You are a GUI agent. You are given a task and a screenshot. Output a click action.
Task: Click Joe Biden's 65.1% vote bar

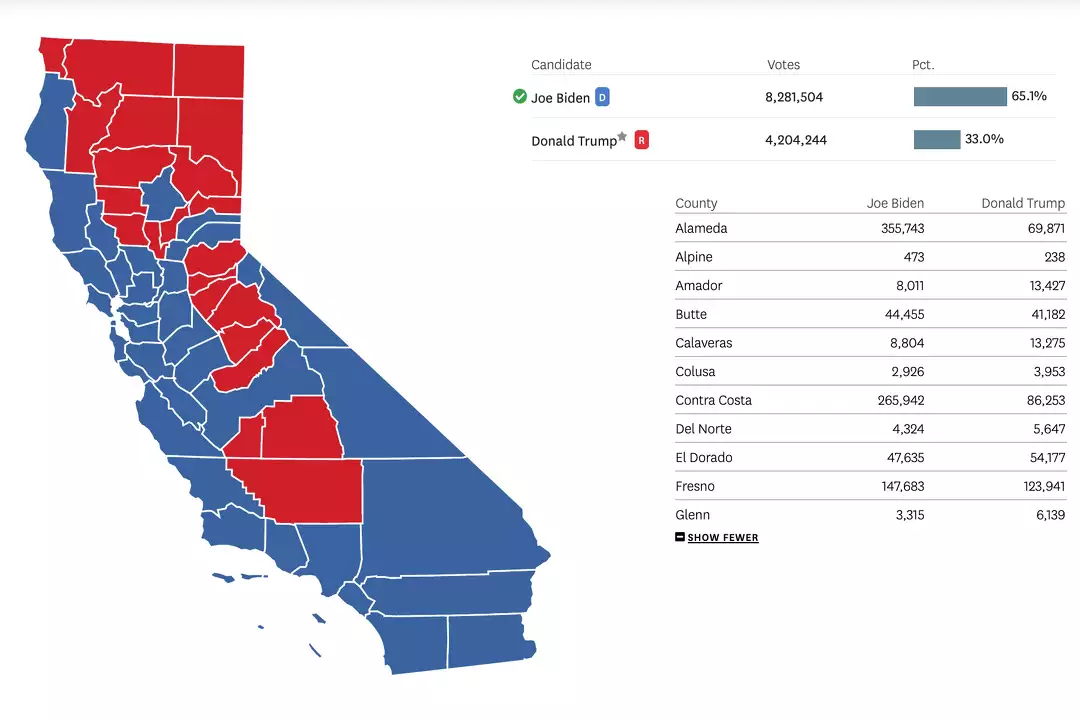(960, 97)
